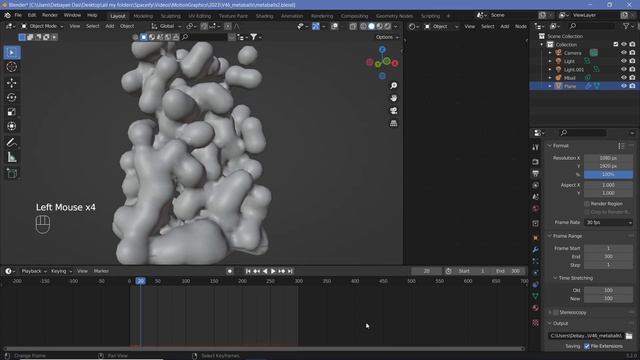Select the Measure tool

pos(12,157)
